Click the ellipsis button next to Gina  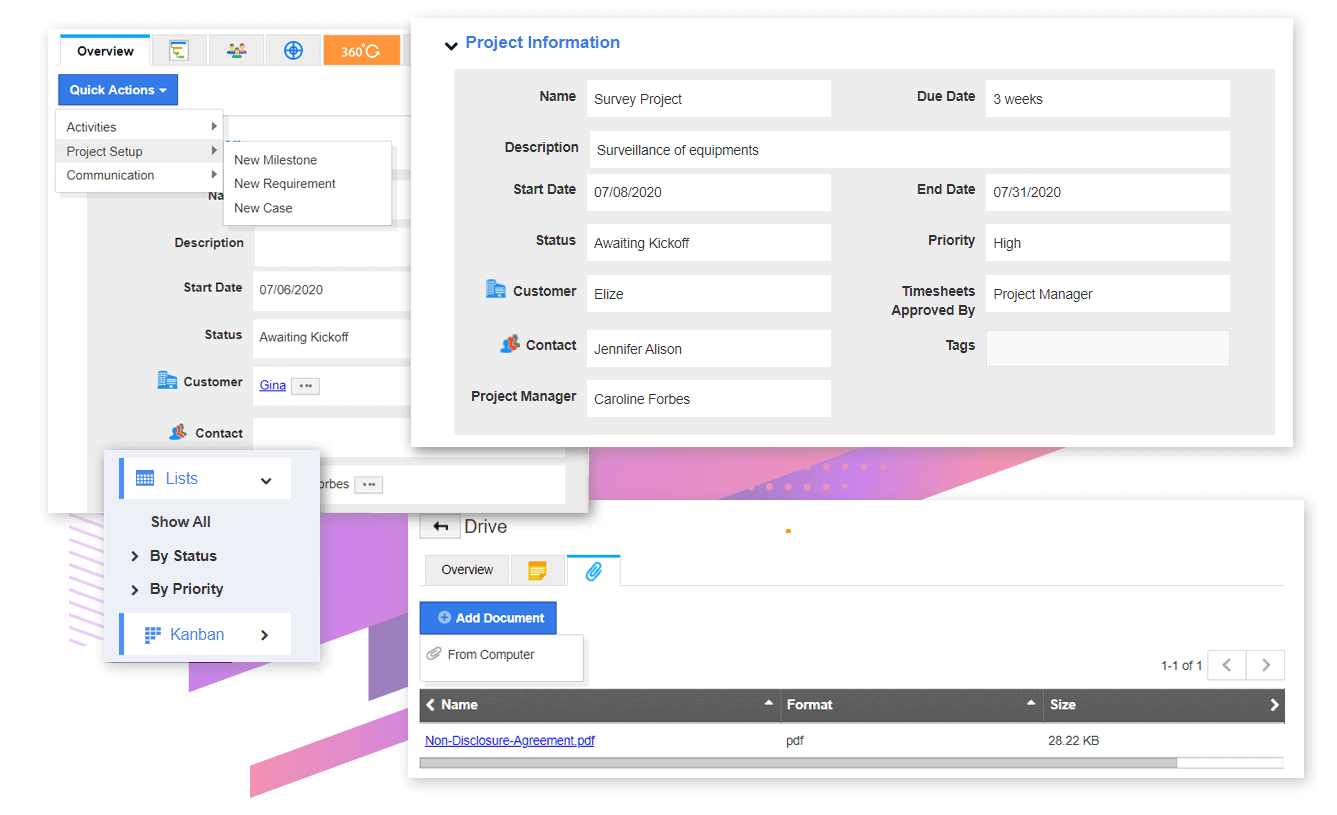pyautogui.click(x=305, y=386)
